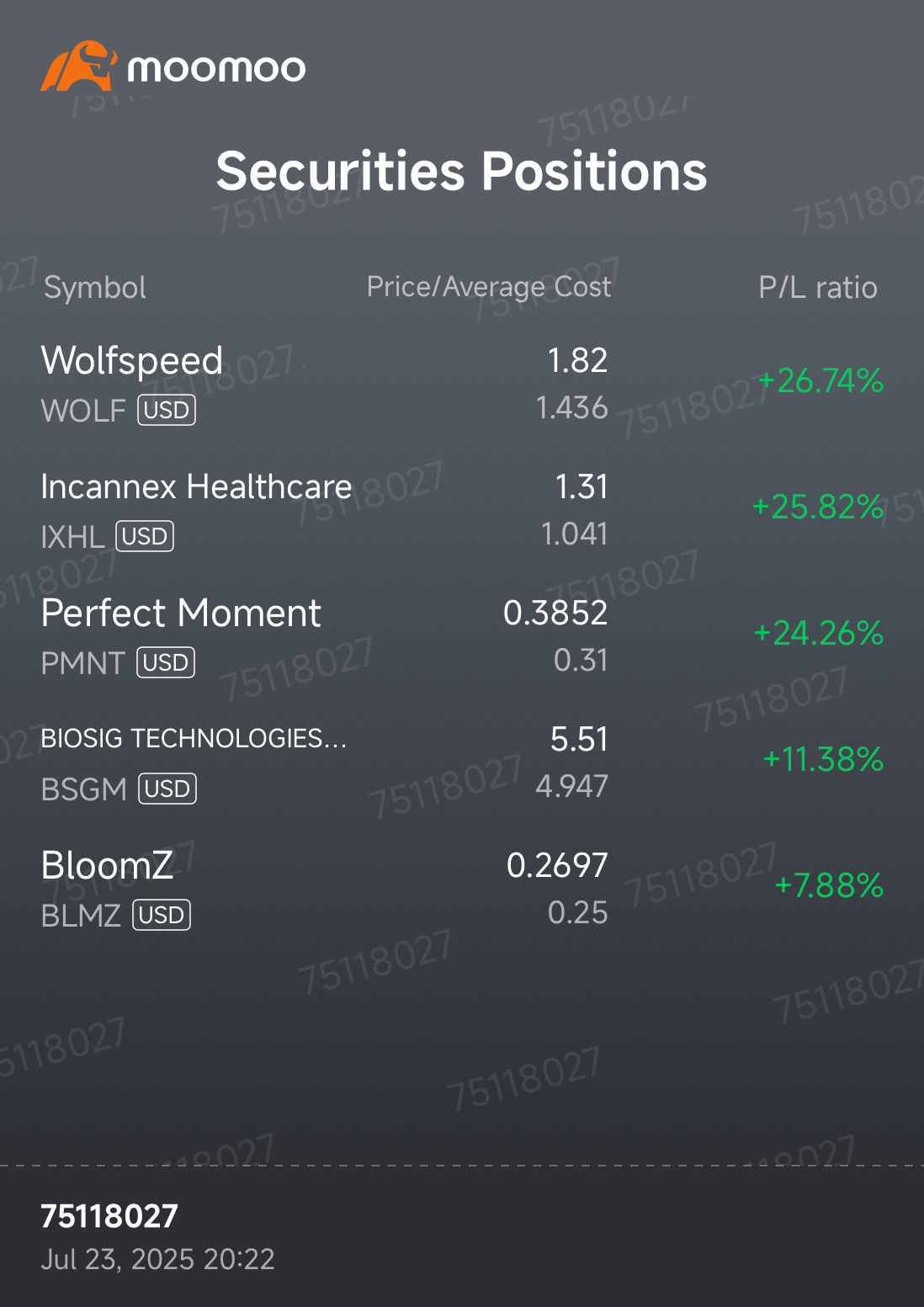924x1307 pixels.
Task: Open the BloomZ position row
Action: pos(462,889)
